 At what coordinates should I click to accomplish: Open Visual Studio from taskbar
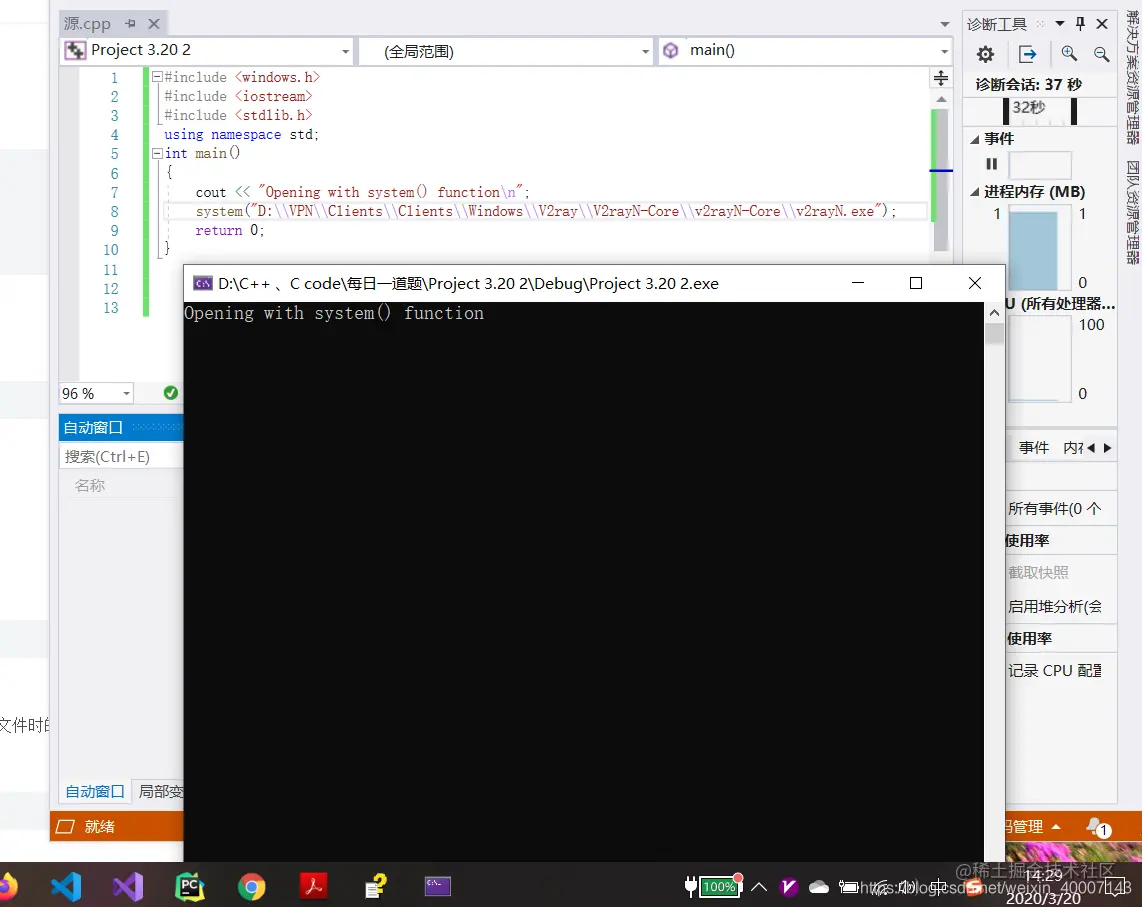coord(128,886)
